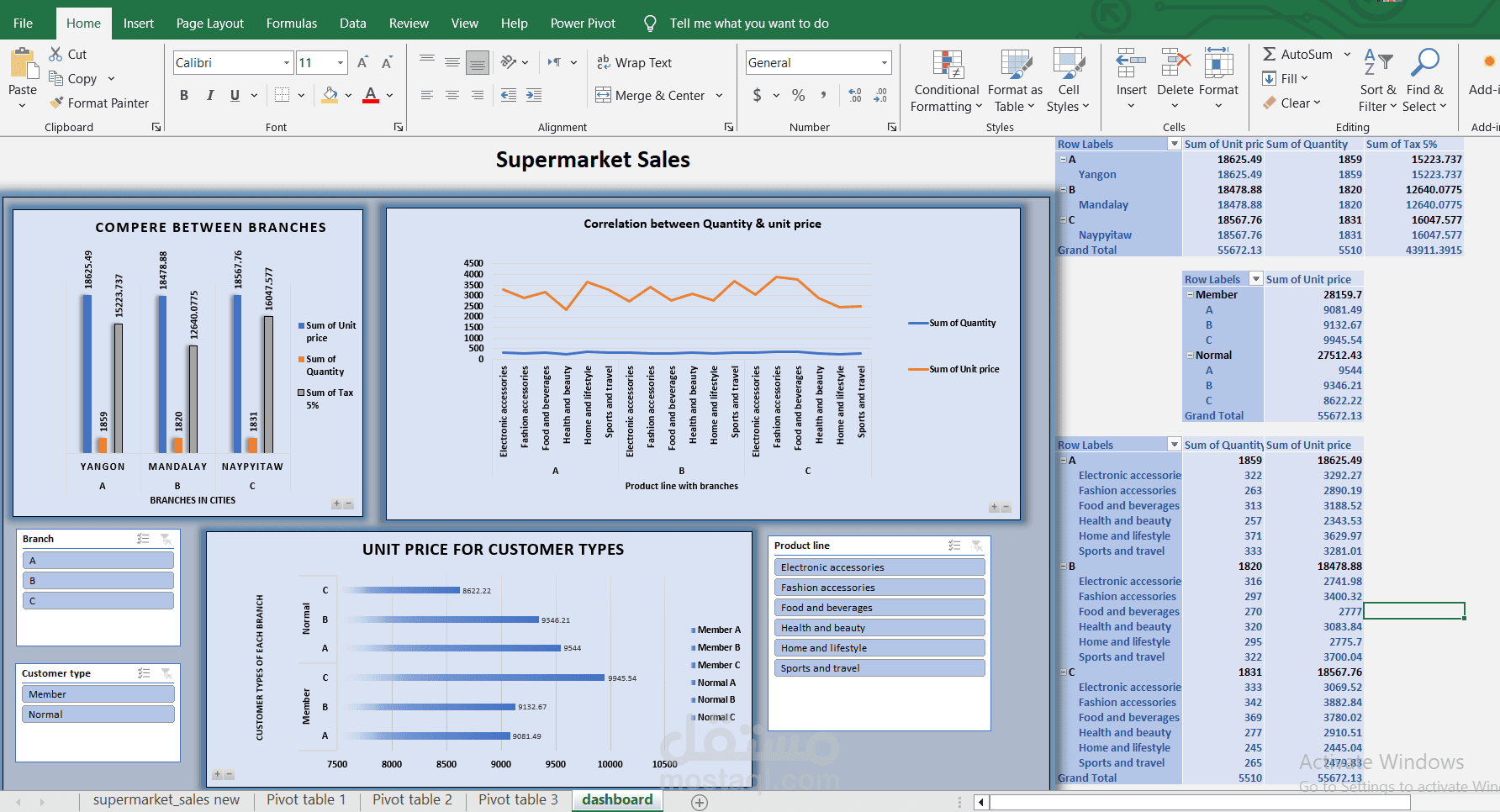Image resolution: width=1500 pixels, height=812 pixels.
Task: Toggle multi-select on the Customer type slicer
Action: (x=144, y=673)
